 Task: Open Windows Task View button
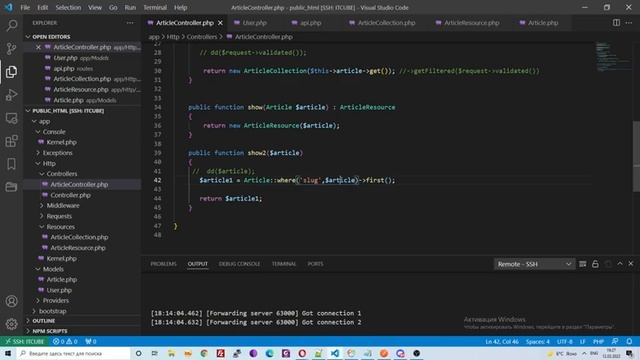pos(155,353)
